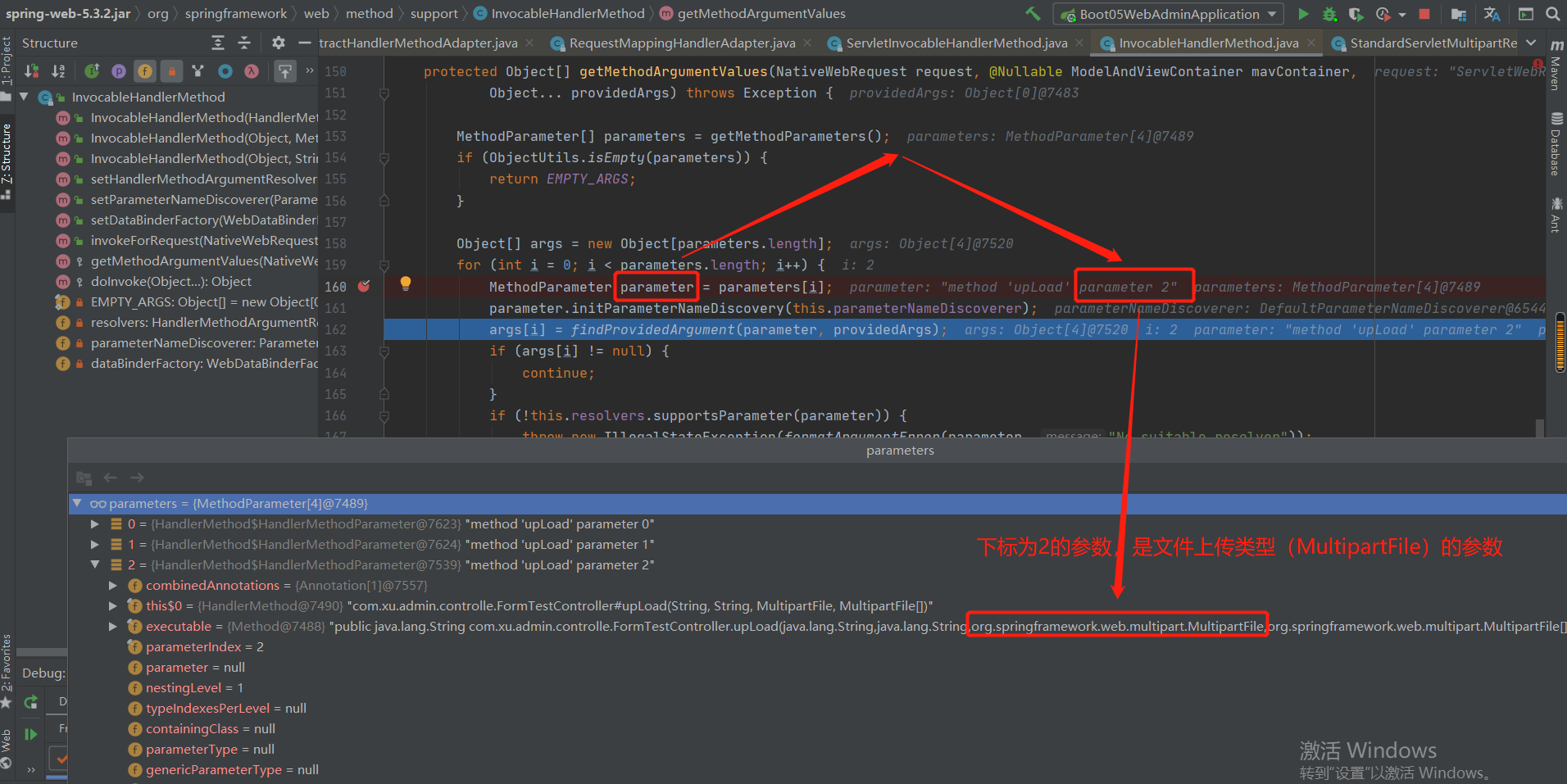
Task: Stop the running application with red square
Action: 1424,14
